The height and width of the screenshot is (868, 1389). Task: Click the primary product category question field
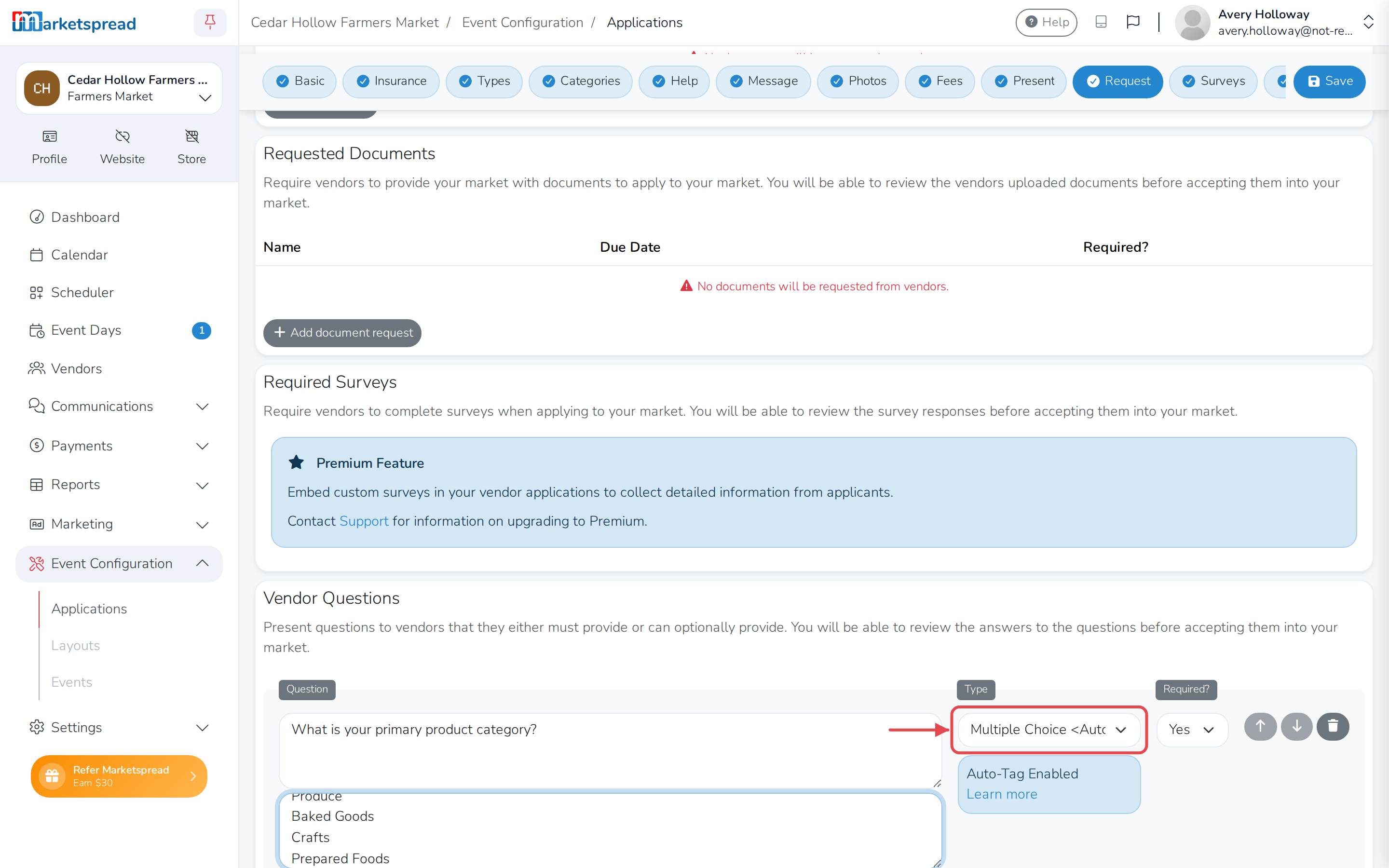point(610,750)
